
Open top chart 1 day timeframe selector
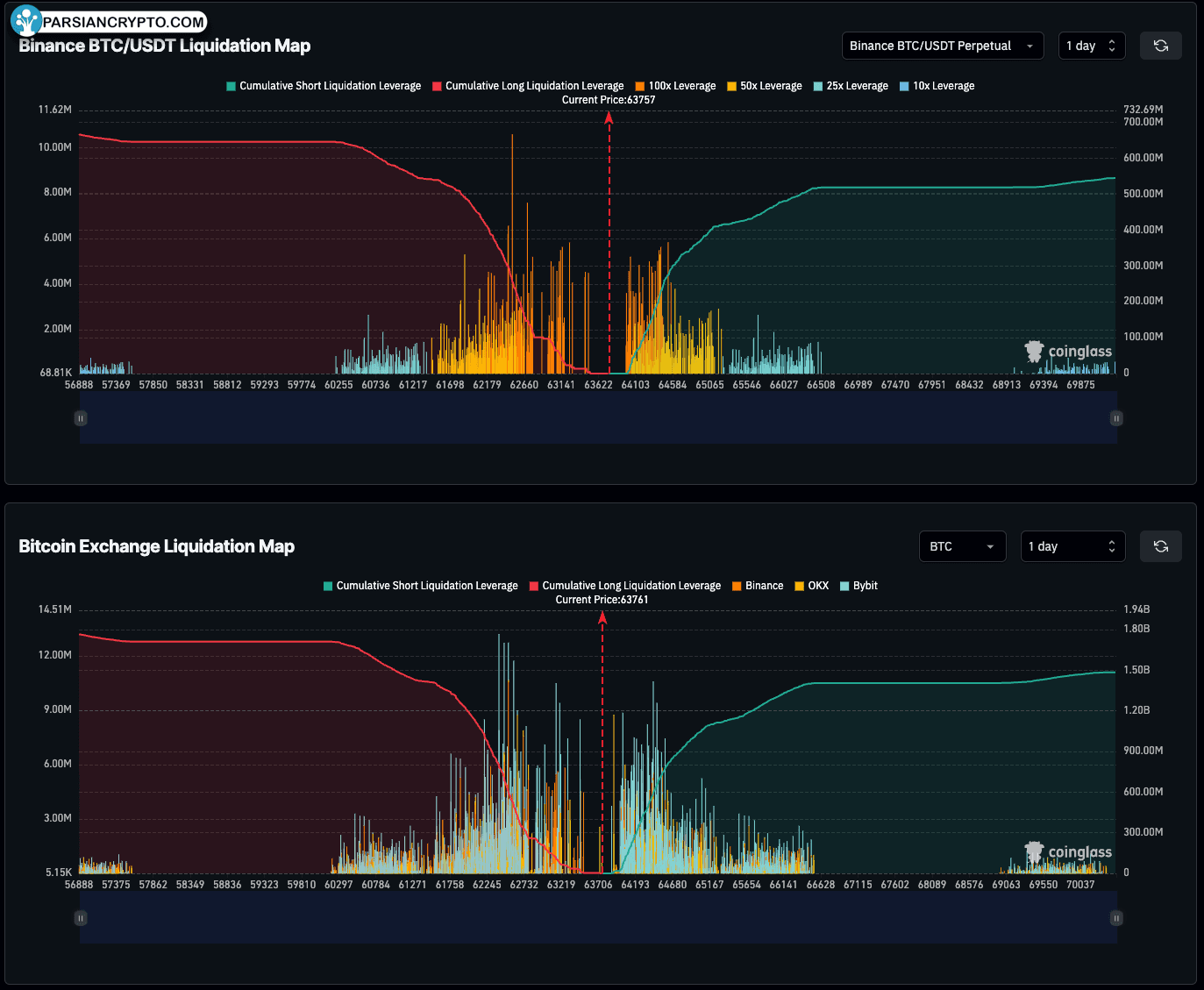[x=1091, y=46]
